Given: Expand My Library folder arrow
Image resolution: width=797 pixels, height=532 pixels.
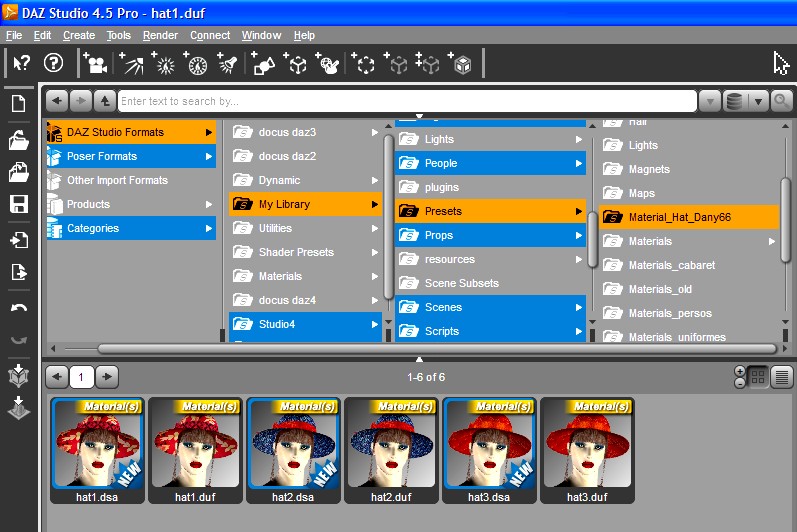Looking at the screenshot, I should [375, 204].
